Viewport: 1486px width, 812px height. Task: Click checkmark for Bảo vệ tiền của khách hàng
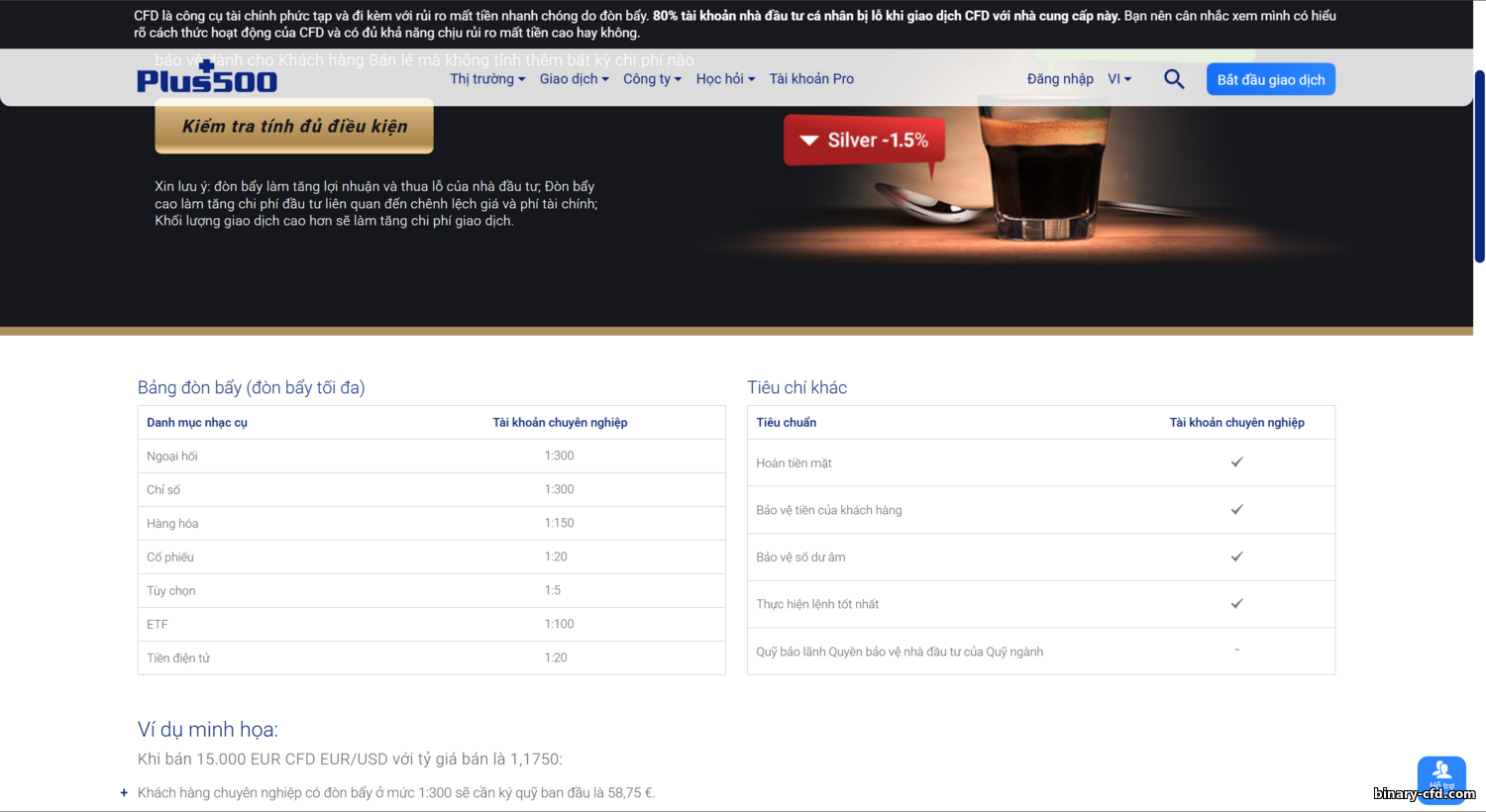(x=1236, y=510)
